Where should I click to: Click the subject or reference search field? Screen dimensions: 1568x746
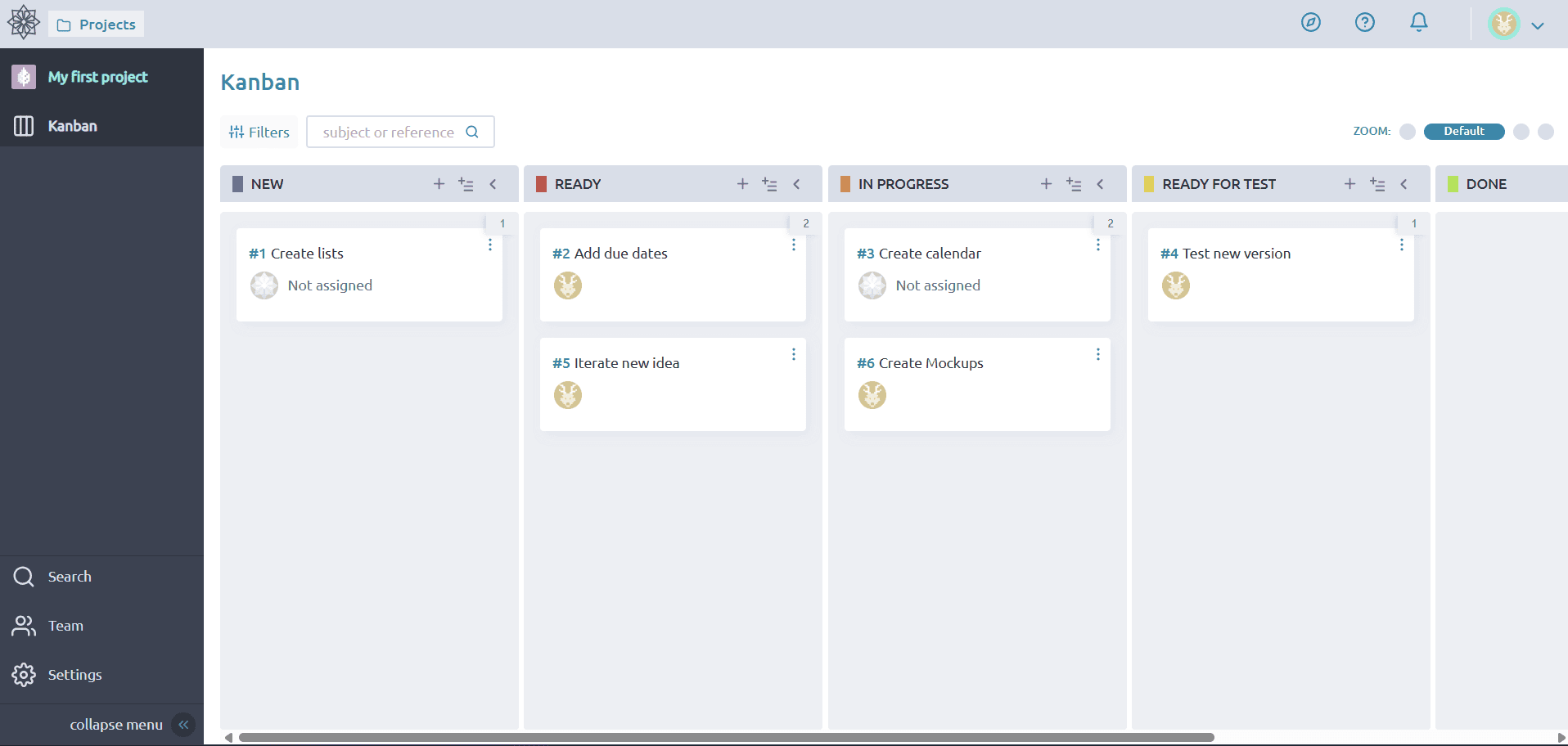[389, 133]
